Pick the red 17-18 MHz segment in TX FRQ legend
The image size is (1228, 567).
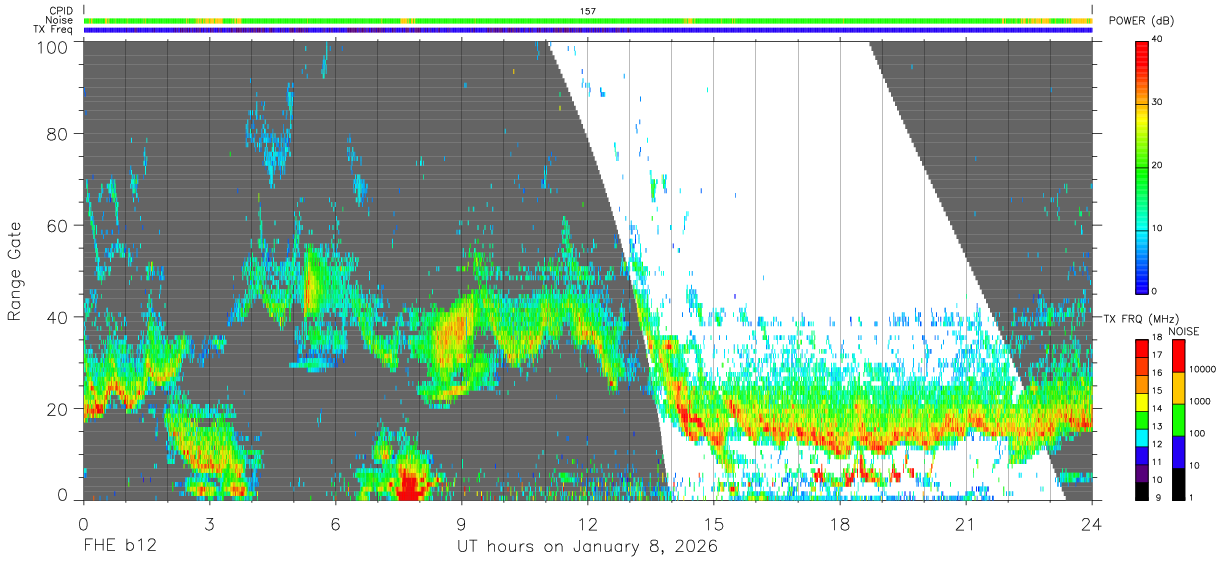pyautogui.click(x=1142, y=349)
